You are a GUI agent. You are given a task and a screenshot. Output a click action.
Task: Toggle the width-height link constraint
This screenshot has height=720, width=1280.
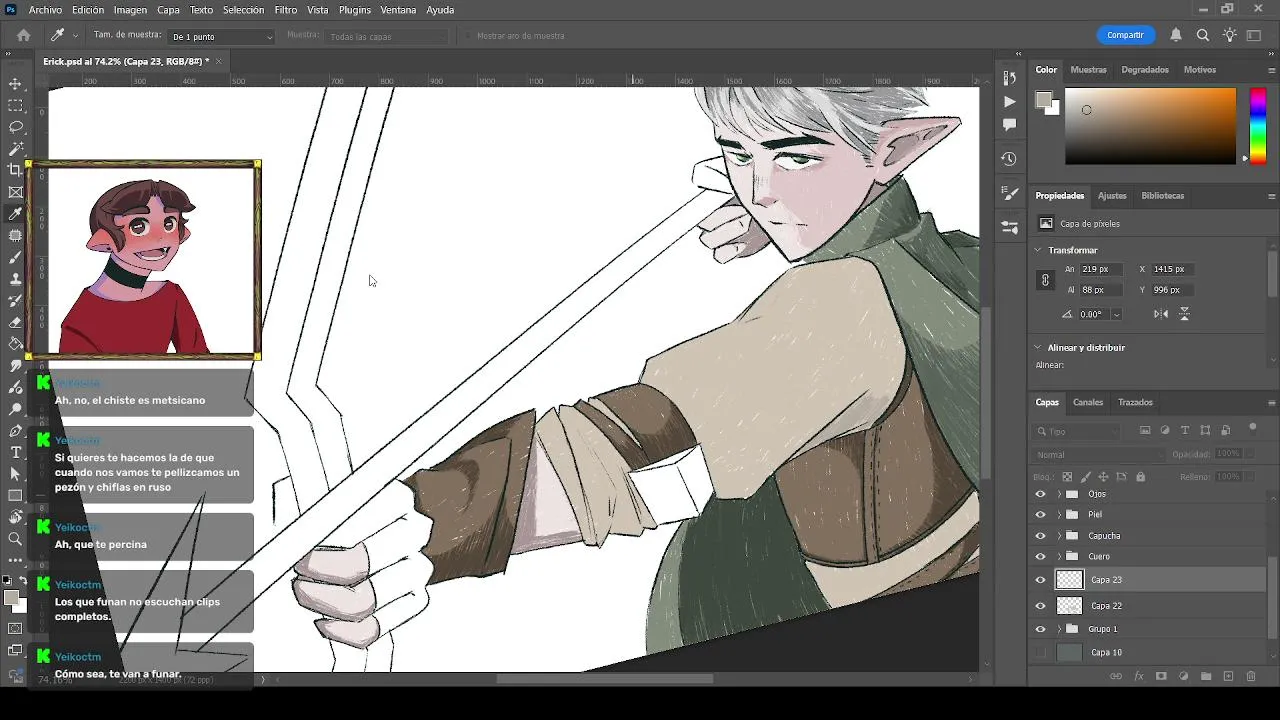[1046, 280]
